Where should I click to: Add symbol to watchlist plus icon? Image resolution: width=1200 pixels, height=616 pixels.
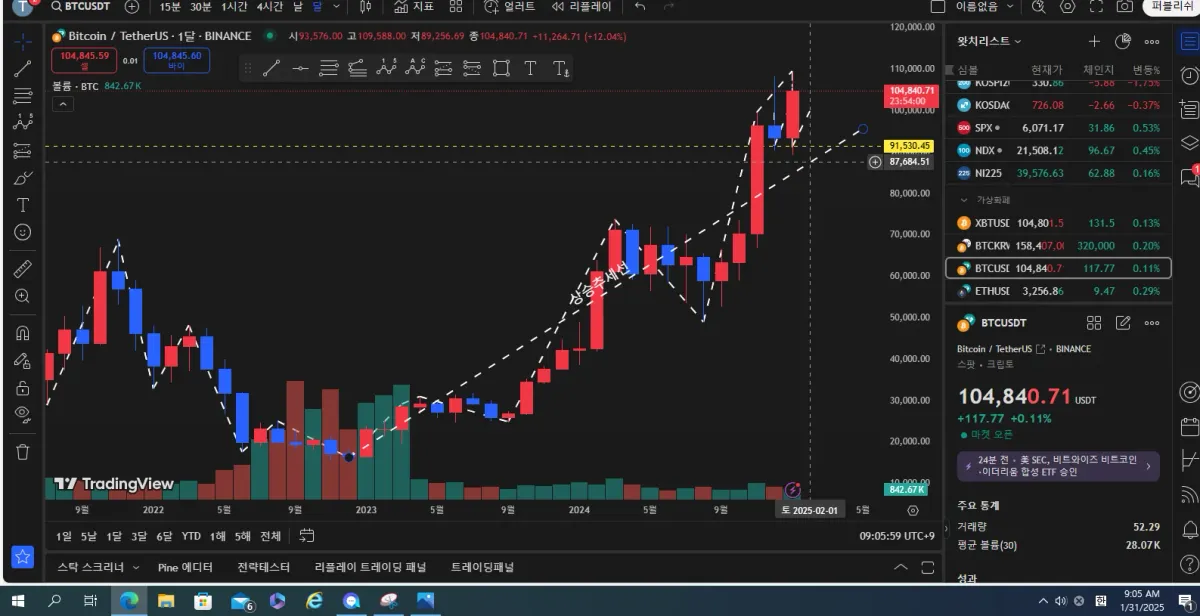(1094, 42)
